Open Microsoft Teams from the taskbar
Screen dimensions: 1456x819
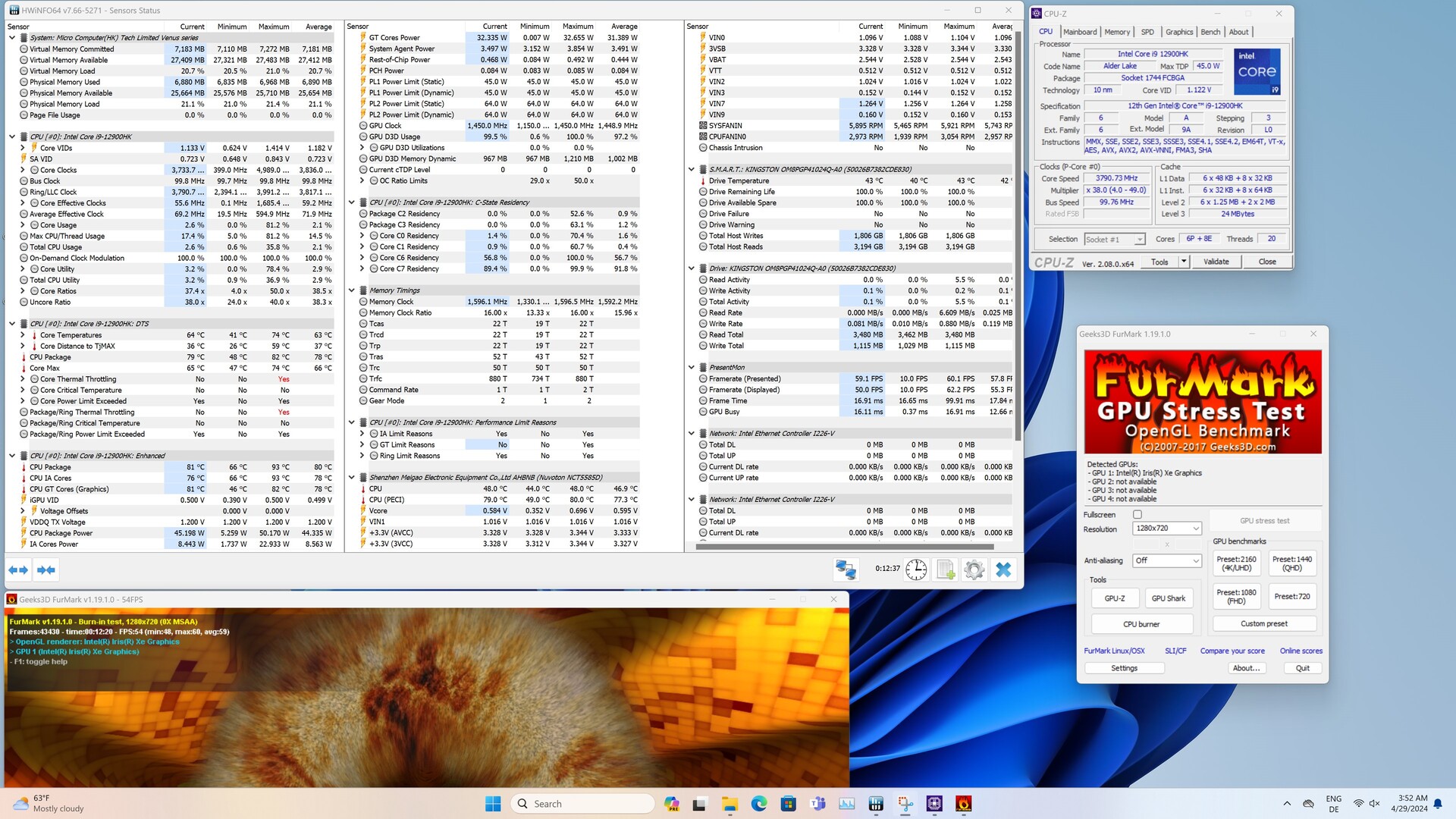[x=817, y=804]
